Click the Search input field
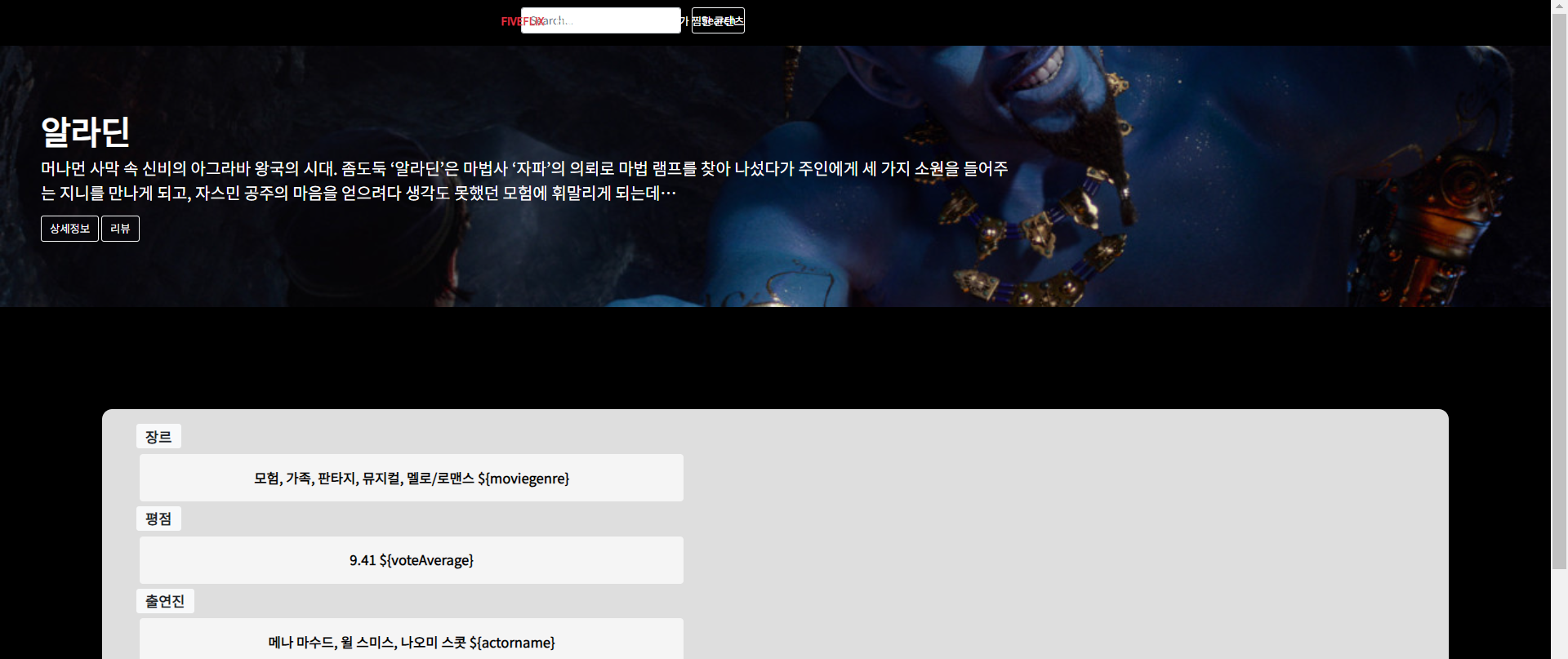This screenshot has height=659, width=1568. [x=600, y=20]
